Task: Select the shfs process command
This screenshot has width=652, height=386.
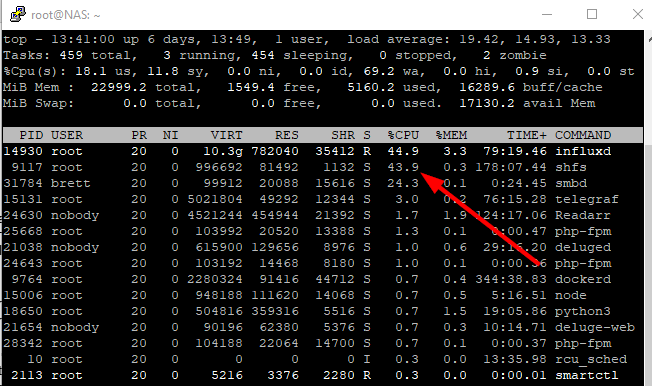Action: (x=571, y=167)
